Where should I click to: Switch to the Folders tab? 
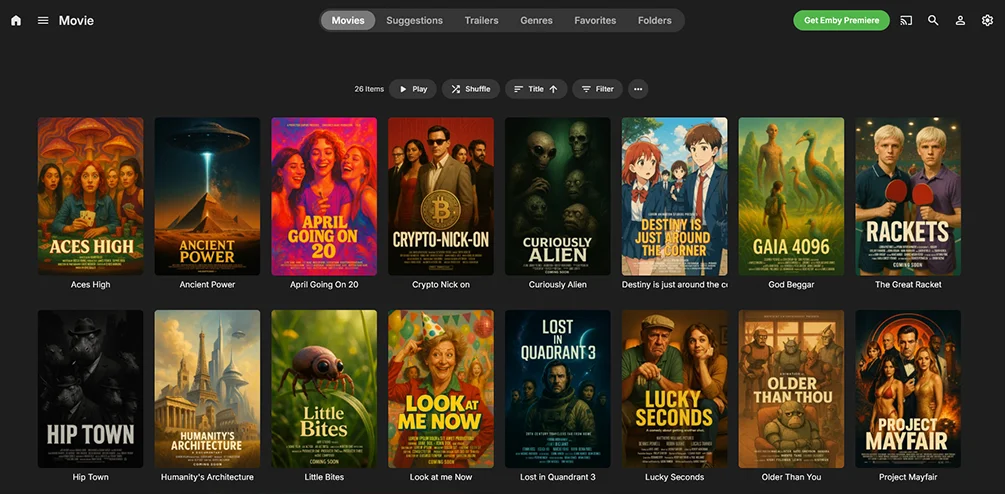tap(655, 20)
